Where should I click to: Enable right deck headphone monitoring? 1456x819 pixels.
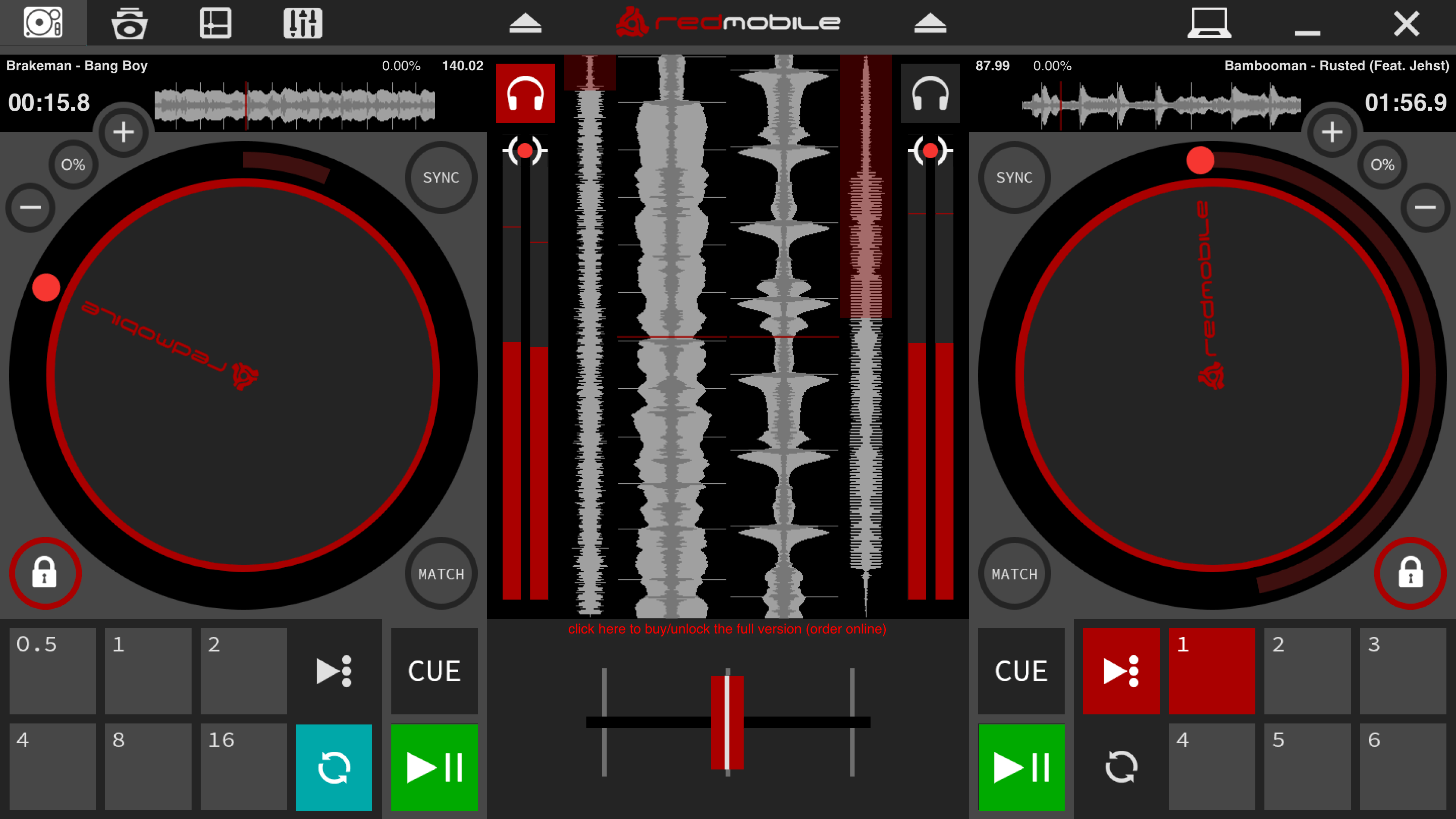(x=930, y=93)
